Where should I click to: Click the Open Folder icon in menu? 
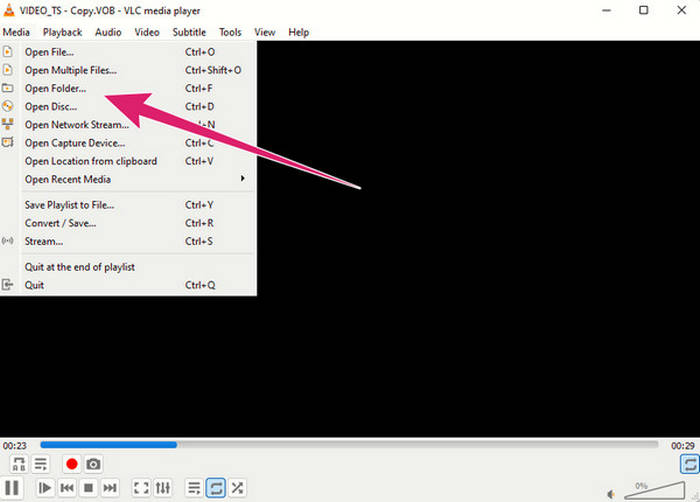[8, 88]
